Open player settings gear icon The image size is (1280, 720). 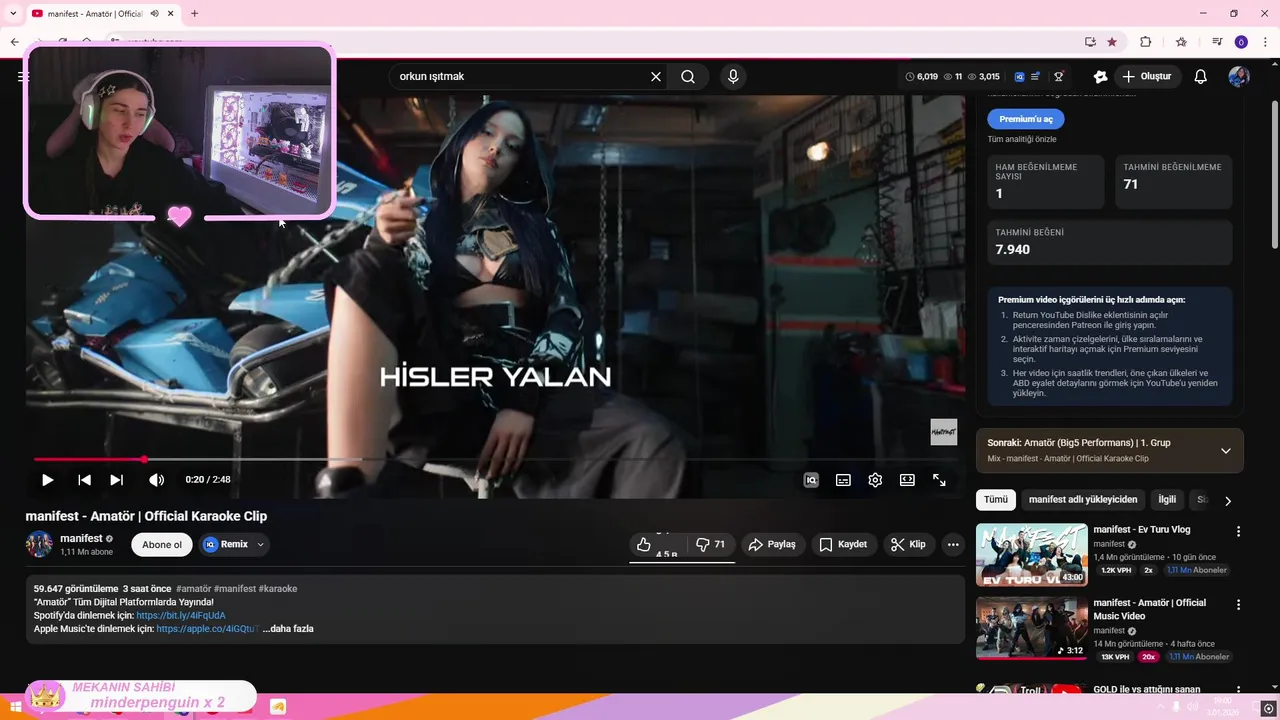[x=875, y=480]
